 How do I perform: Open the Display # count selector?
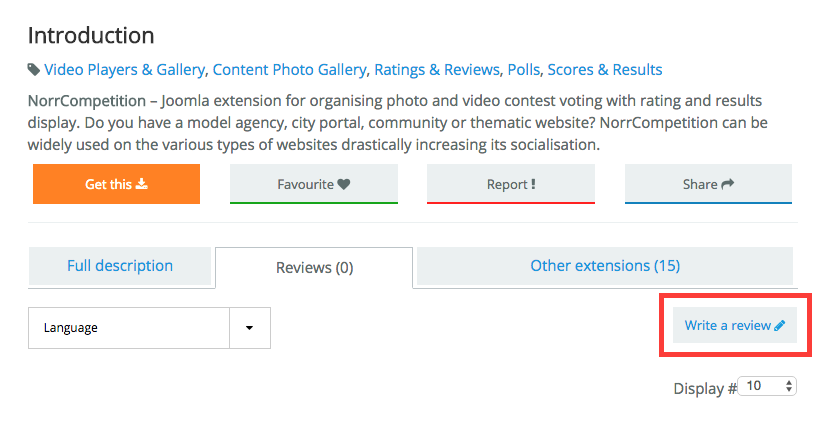coord(767,386)
